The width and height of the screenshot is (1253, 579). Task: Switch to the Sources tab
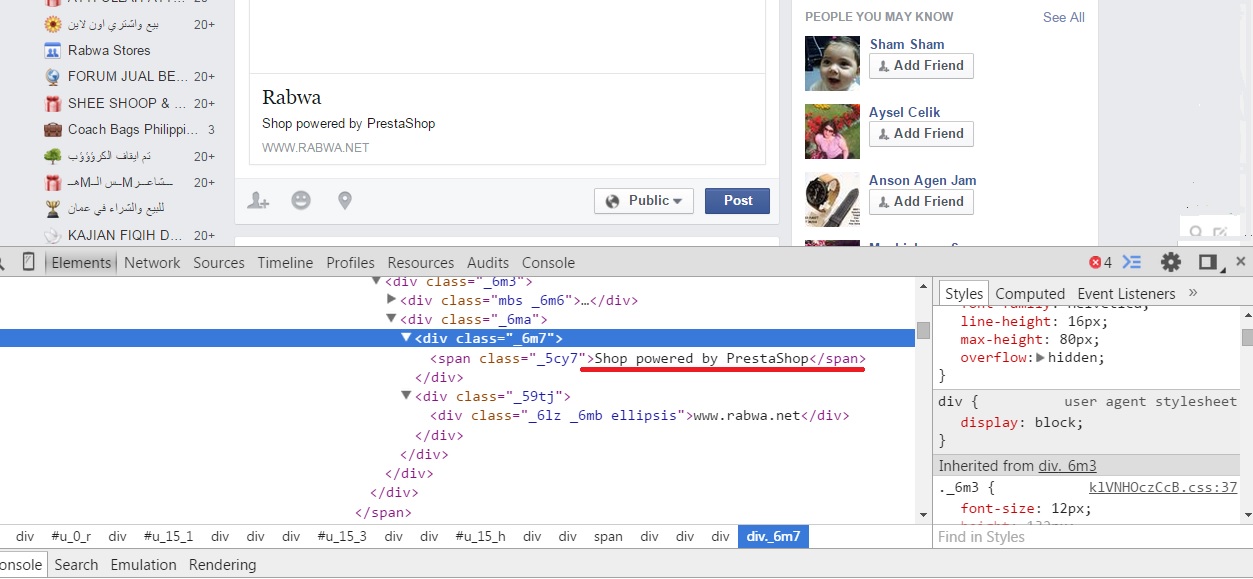pos(219,263)
